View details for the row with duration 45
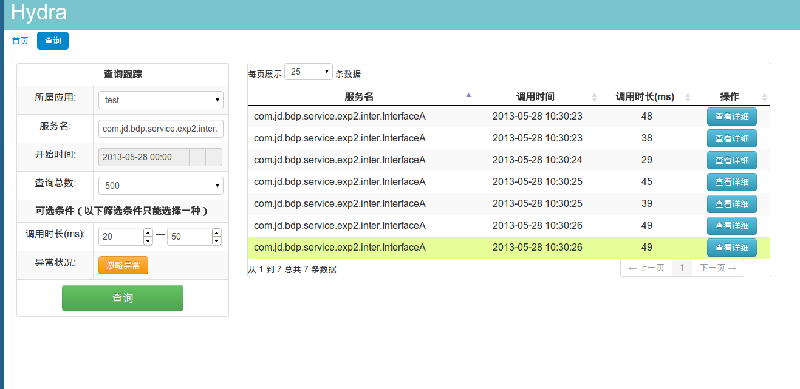 pyautogui.click(x=732, y=182)
